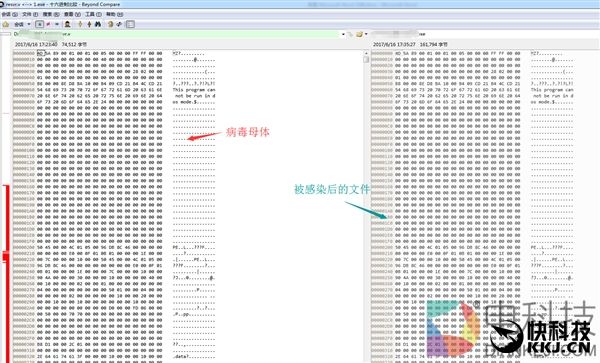Expand dropdown arrow beside browse folder icon
This screenshot has width=600, height=363.
[x=366, y=34]
